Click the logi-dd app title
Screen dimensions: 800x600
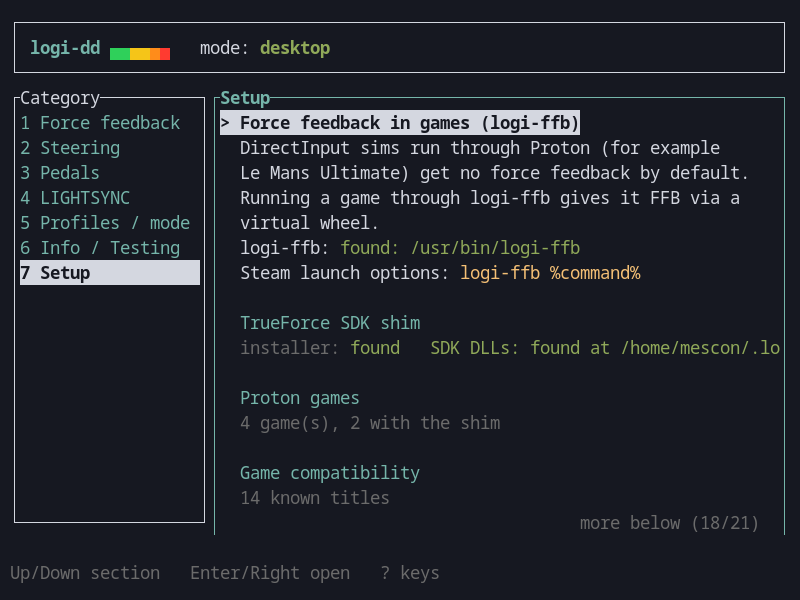(65, 48)
